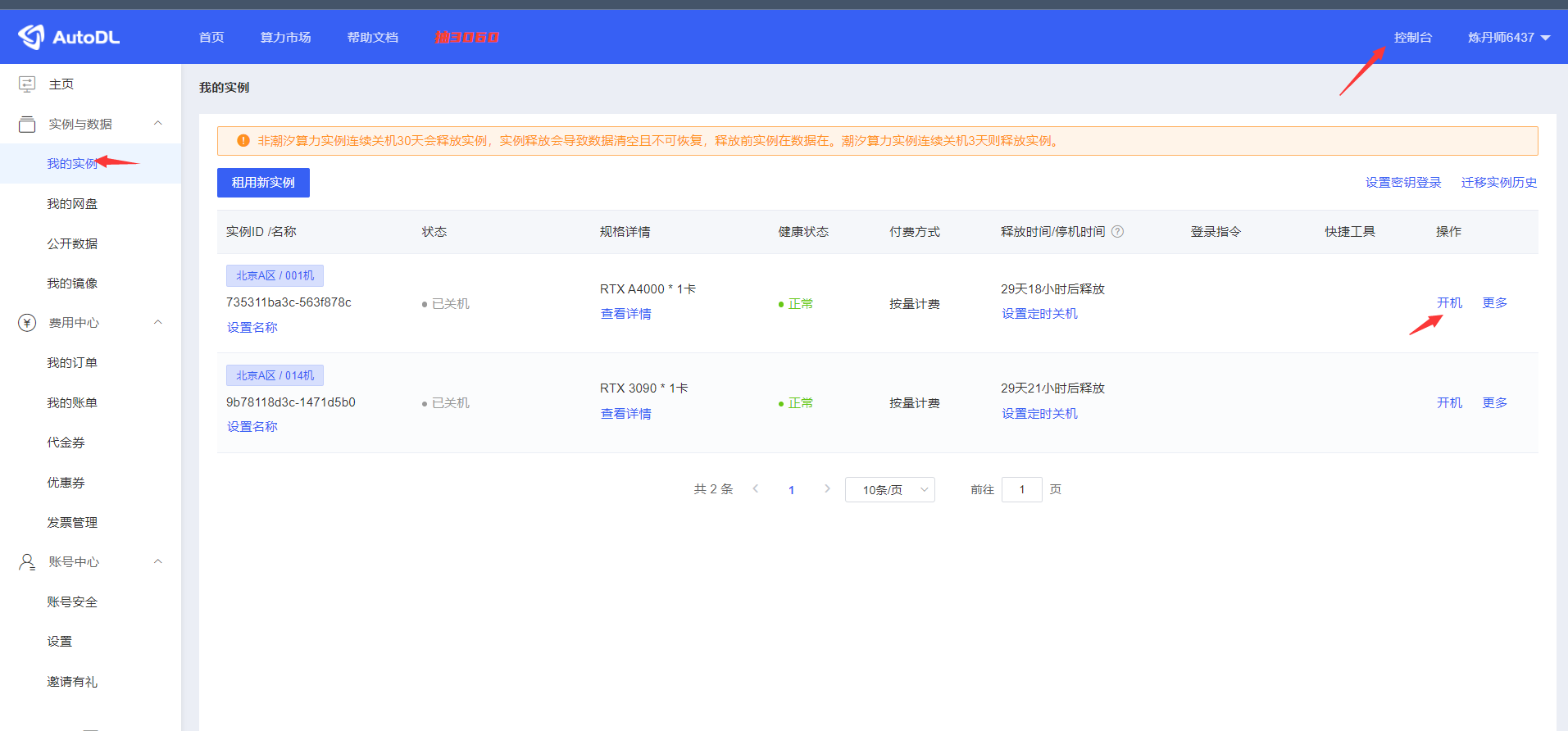Image resolution: width=1568 pixels, height=731 pixels.
Task: Select 我的网盘 in the sidebar
Action: pos(72,204)
